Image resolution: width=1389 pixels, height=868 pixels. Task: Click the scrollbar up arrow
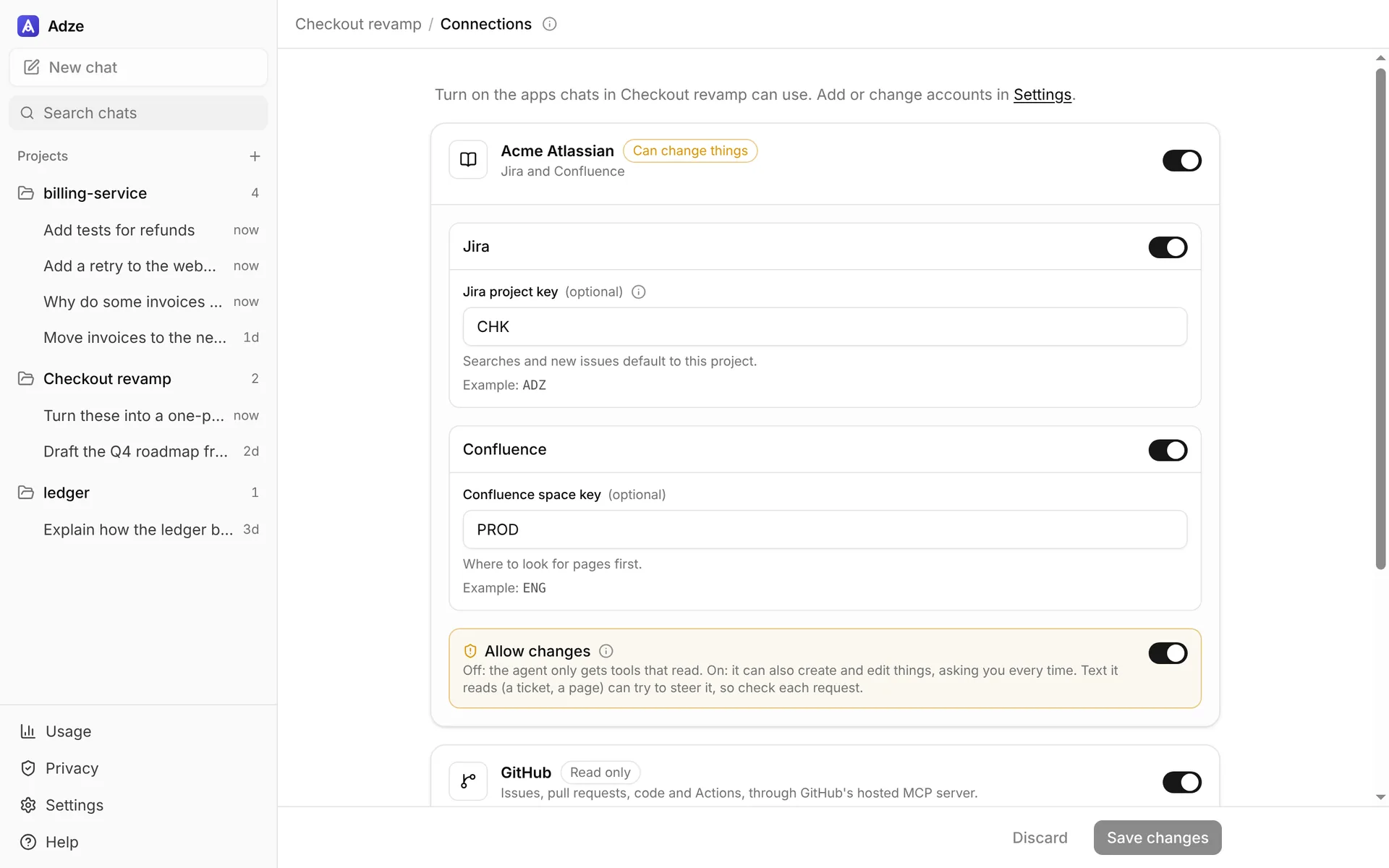click(x=1380, y=58)
